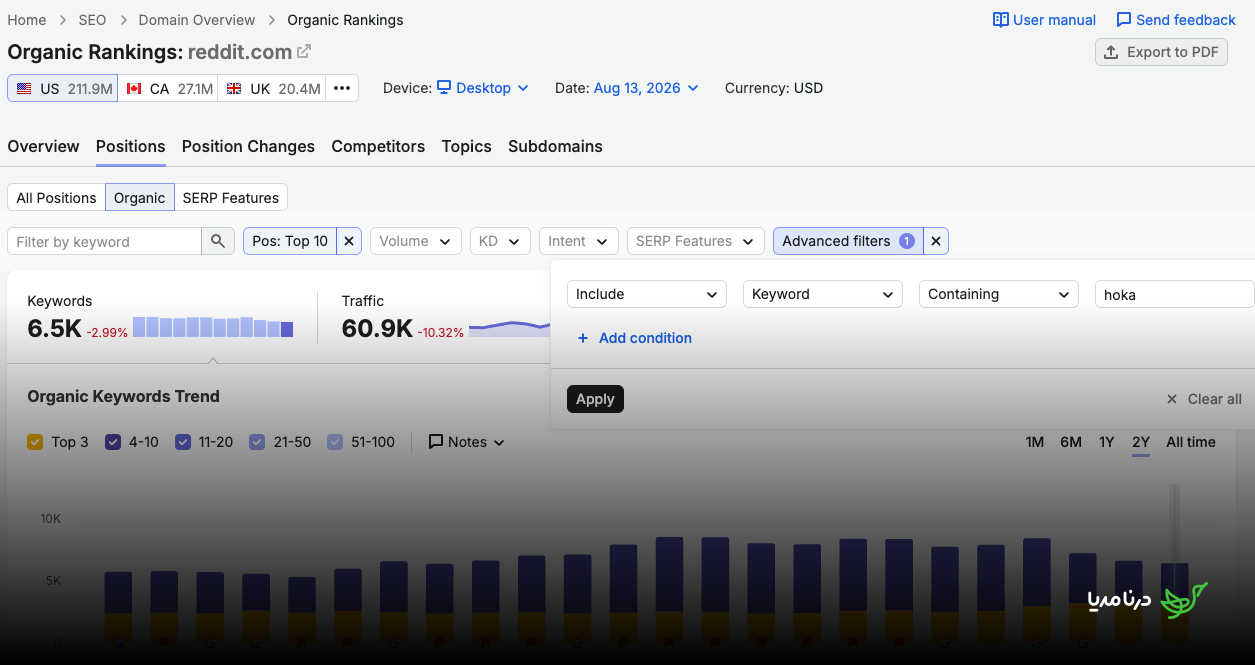The height and width of the screenshot is (665, 1255).
Task: Open the Date Aug 13, 2026 dropdown
Action: [x=646, y=88]
